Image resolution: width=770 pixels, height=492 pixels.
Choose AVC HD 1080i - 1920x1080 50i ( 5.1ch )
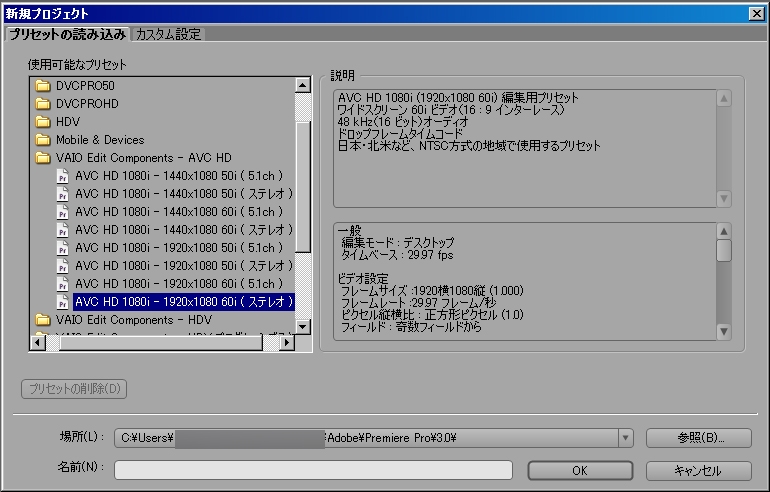pyautogui.click(x=179, y=248)
